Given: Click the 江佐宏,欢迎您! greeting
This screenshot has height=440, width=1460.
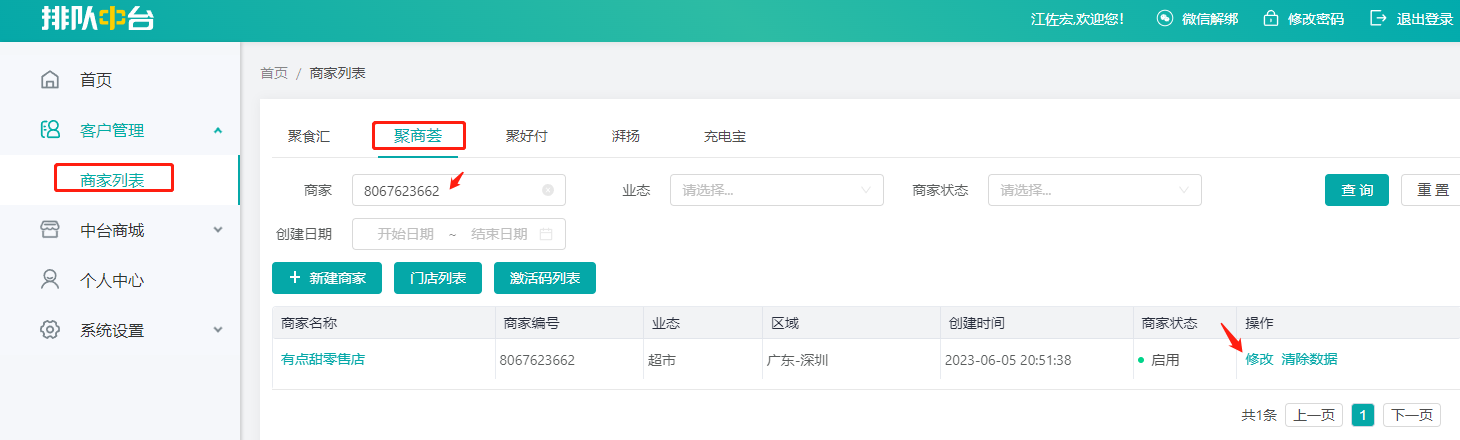Looking at the screenshot, I should pyautogui.click(x=1078, y=19).
